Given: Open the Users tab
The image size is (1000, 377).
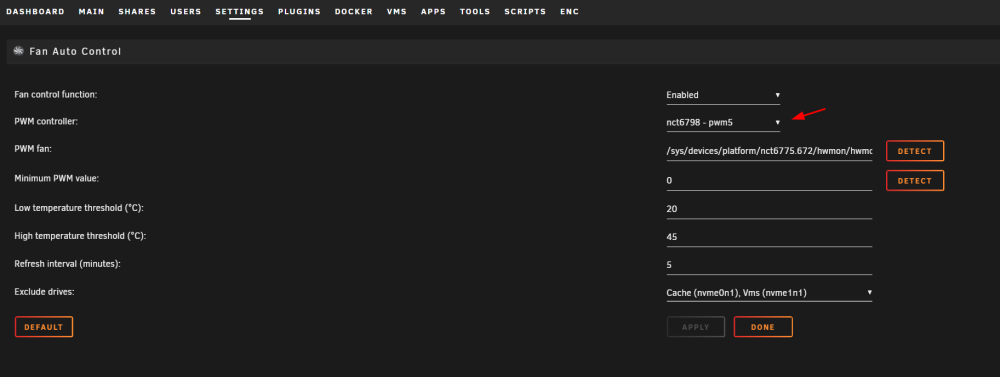Looking at the screenshot, I should (186, 11).
